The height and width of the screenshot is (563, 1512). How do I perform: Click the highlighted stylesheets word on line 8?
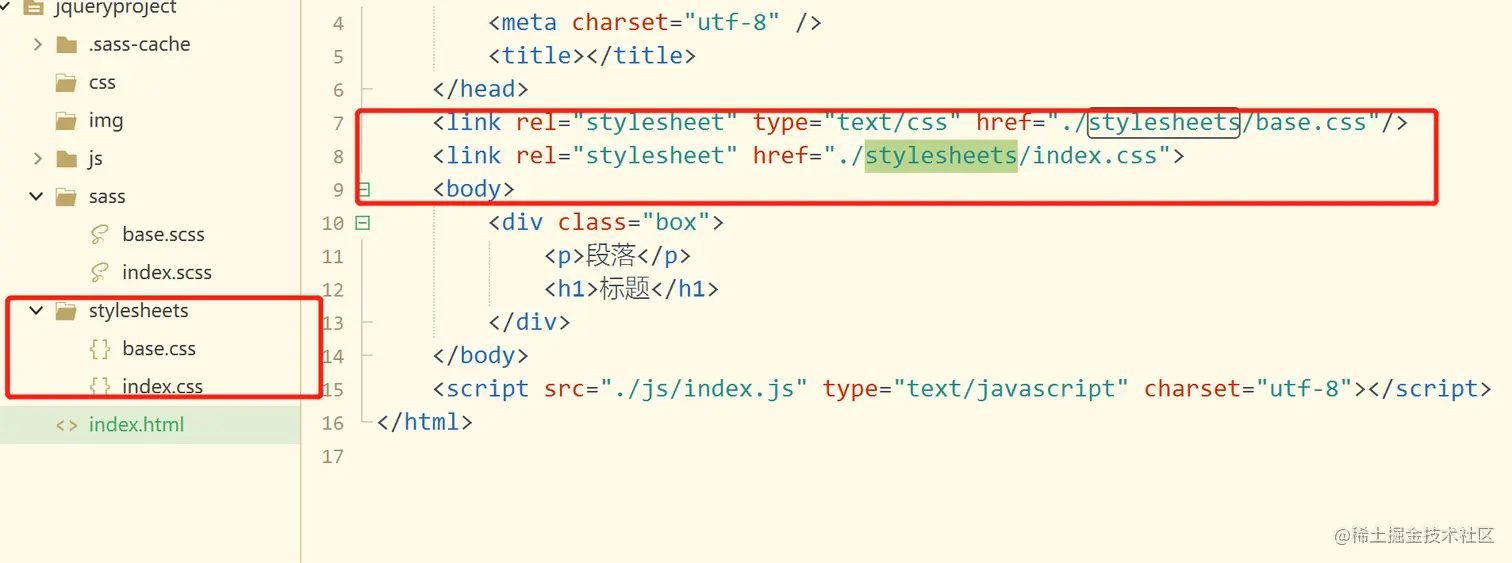point(941,155)
